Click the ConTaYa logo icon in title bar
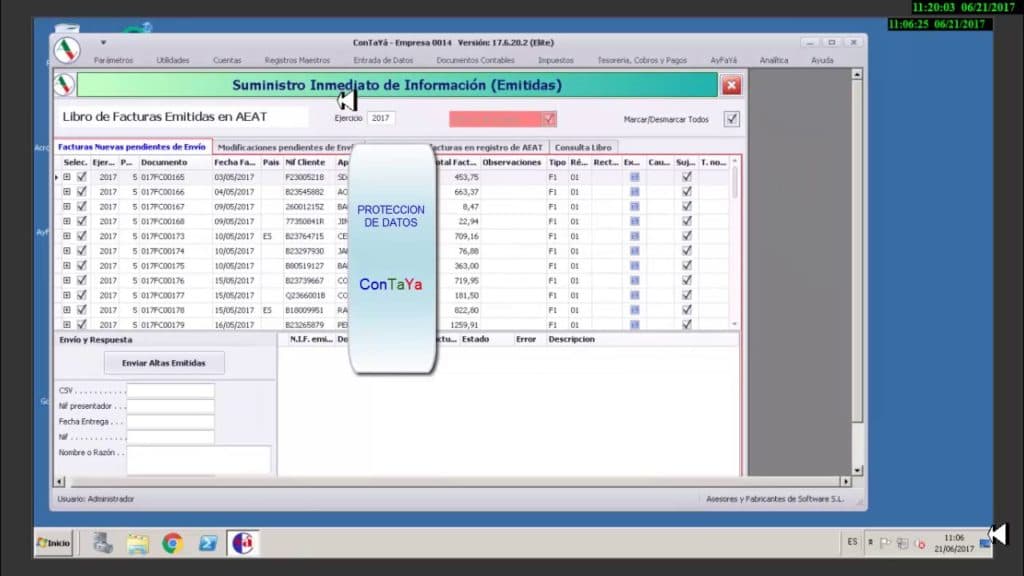This screenshot has width=1024, height=576. [67, 50]
